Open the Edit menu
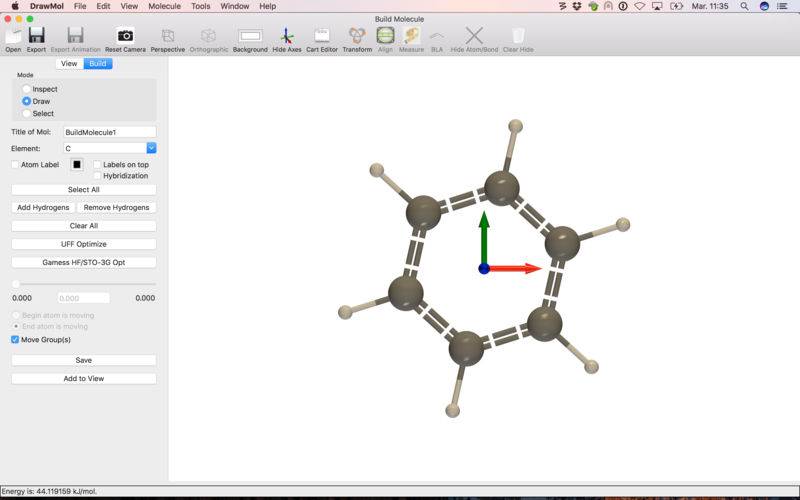The width and height of the screenshot is (800, 500). pyautogui.click(x=104, y=6)
